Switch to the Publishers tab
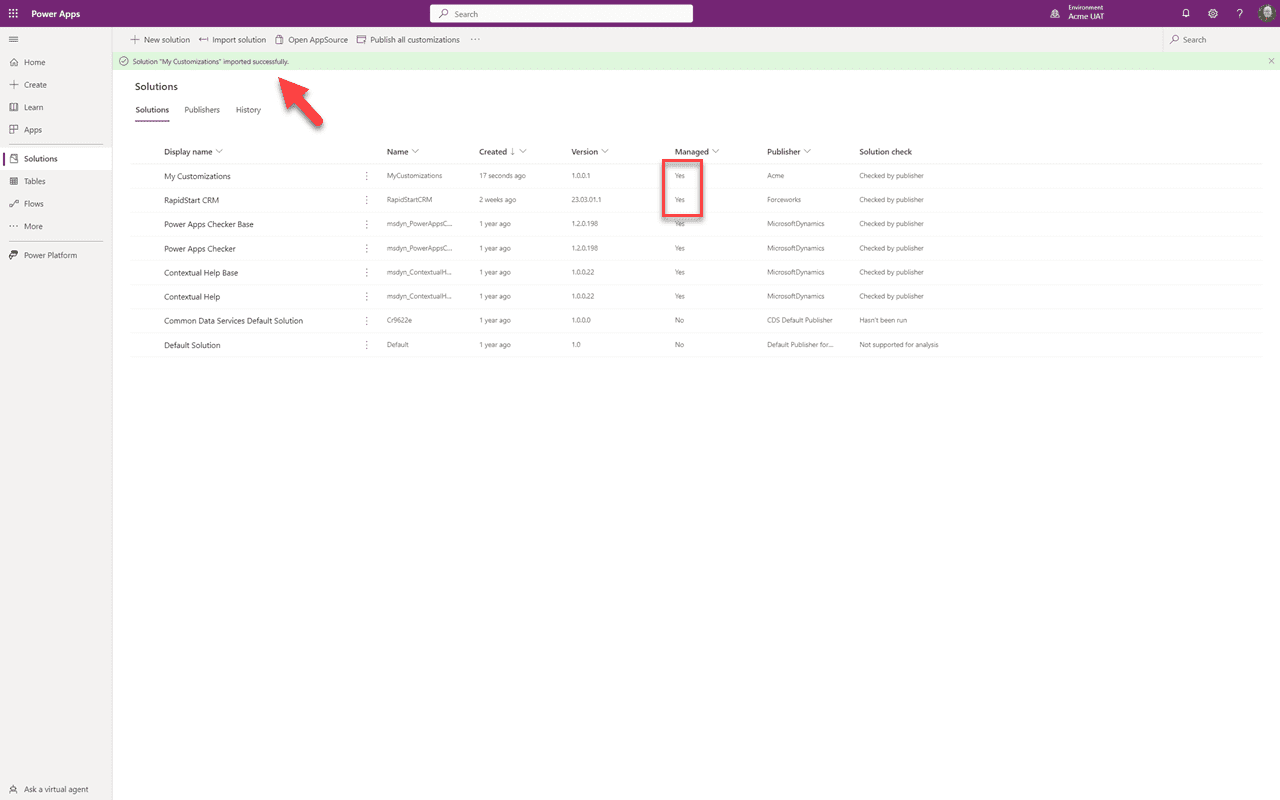The width and height of the screenshot is (1280, 800). 202,109
